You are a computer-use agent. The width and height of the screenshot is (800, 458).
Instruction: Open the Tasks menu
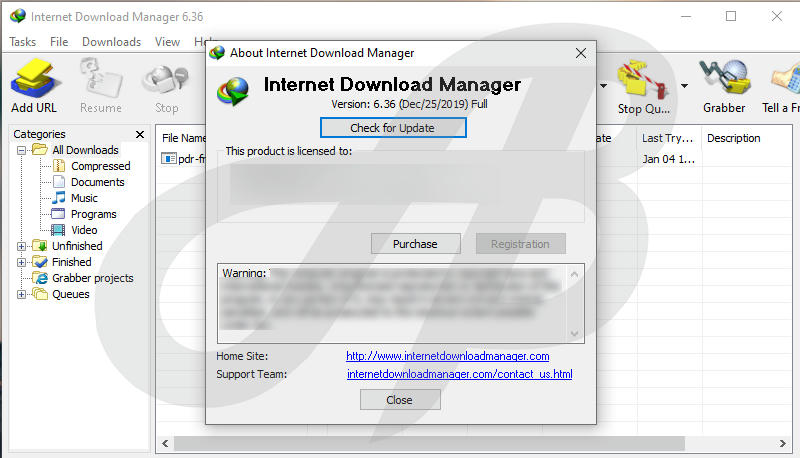22,42
